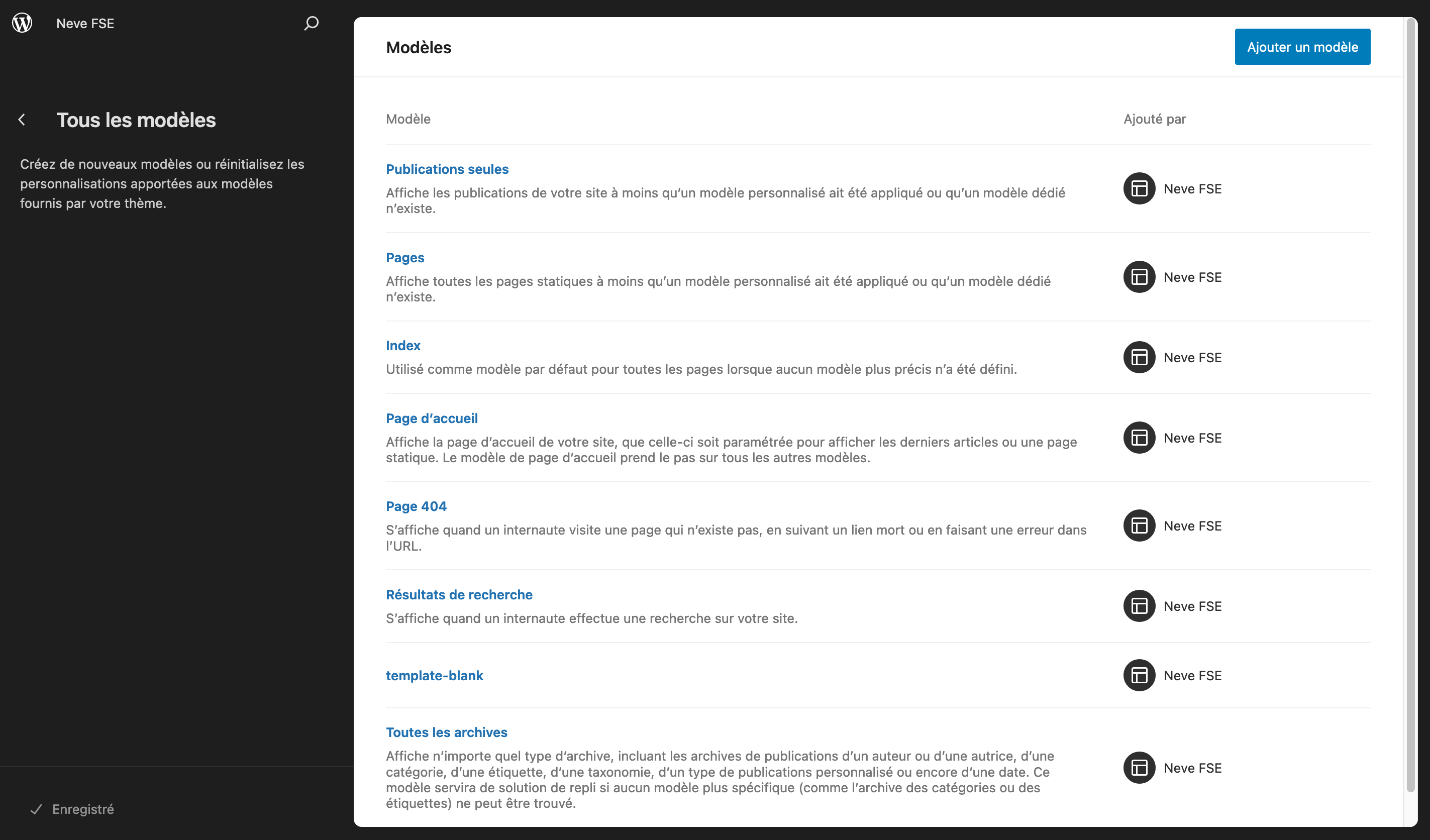Image resolution: width=1430 pixels, height=840 pixels.
Task: Click the template icon beside Publications seules
Action: (x=1139, y=188)
